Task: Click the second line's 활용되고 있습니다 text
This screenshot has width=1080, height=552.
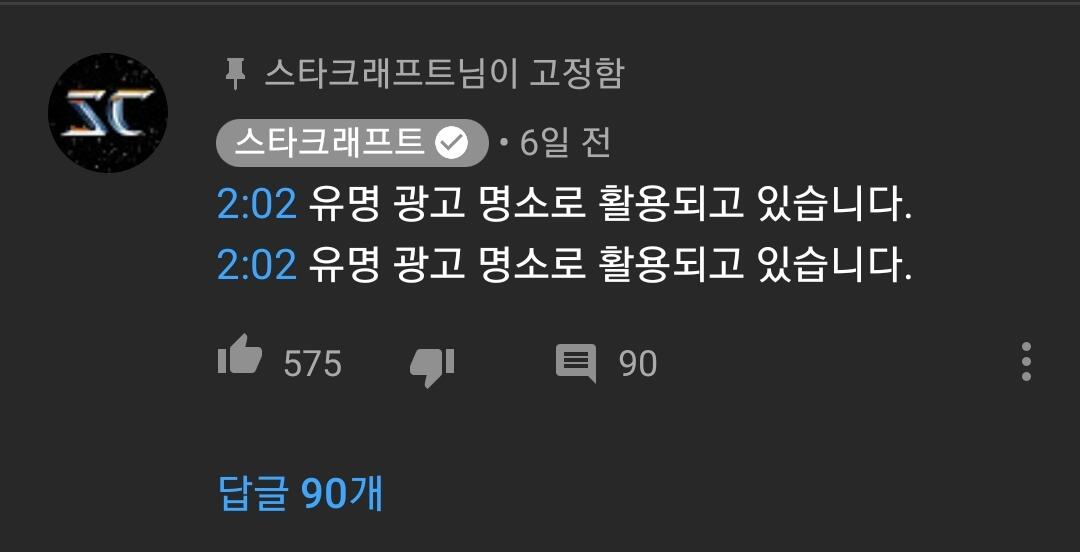Action: [756, 265]
